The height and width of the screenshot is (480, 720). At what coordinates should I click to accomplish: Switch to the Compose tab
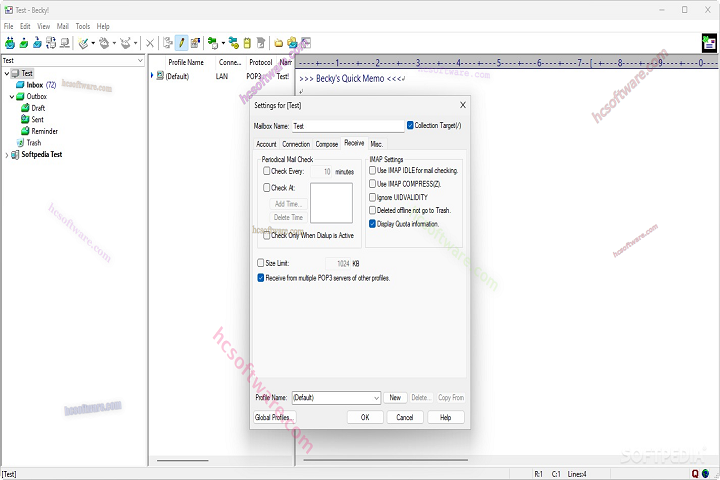coord(326,144)
